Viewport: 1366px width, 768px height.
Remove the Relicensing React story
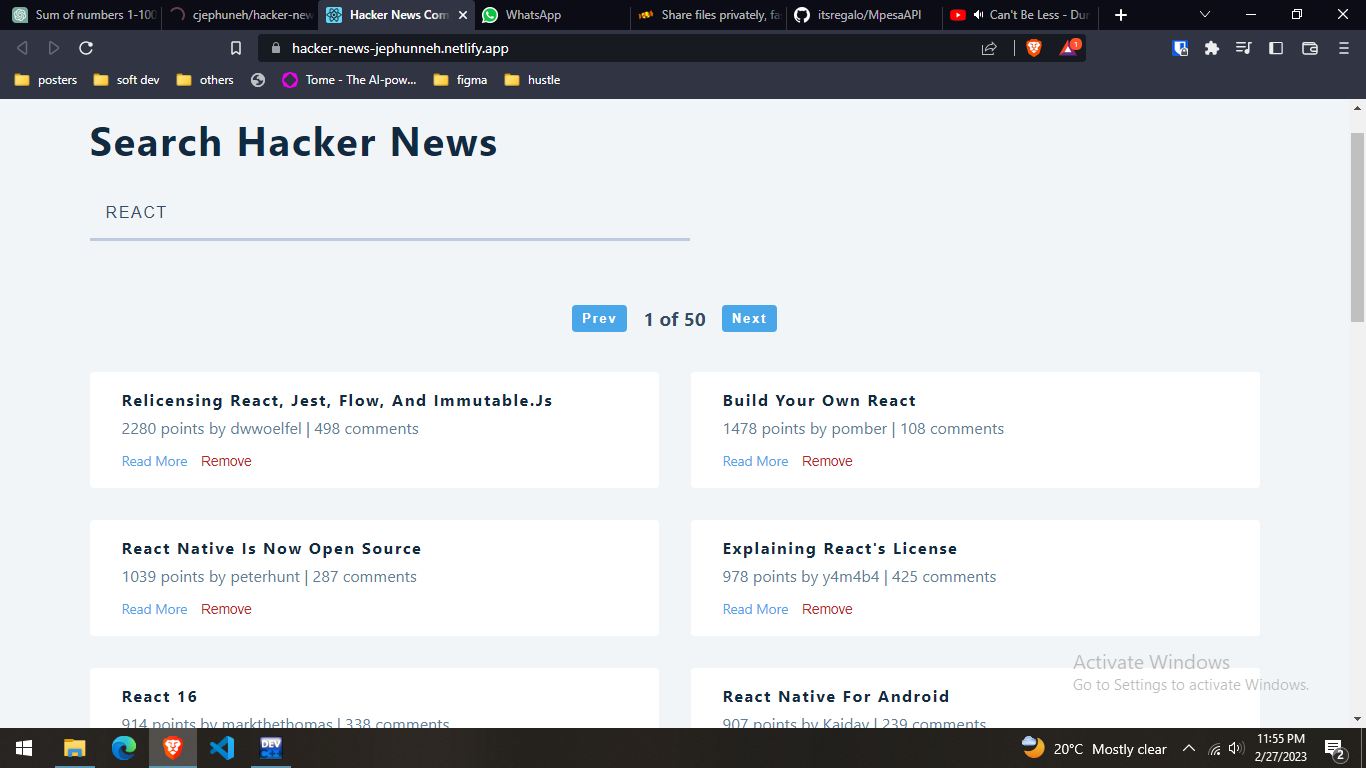point(226,461)
